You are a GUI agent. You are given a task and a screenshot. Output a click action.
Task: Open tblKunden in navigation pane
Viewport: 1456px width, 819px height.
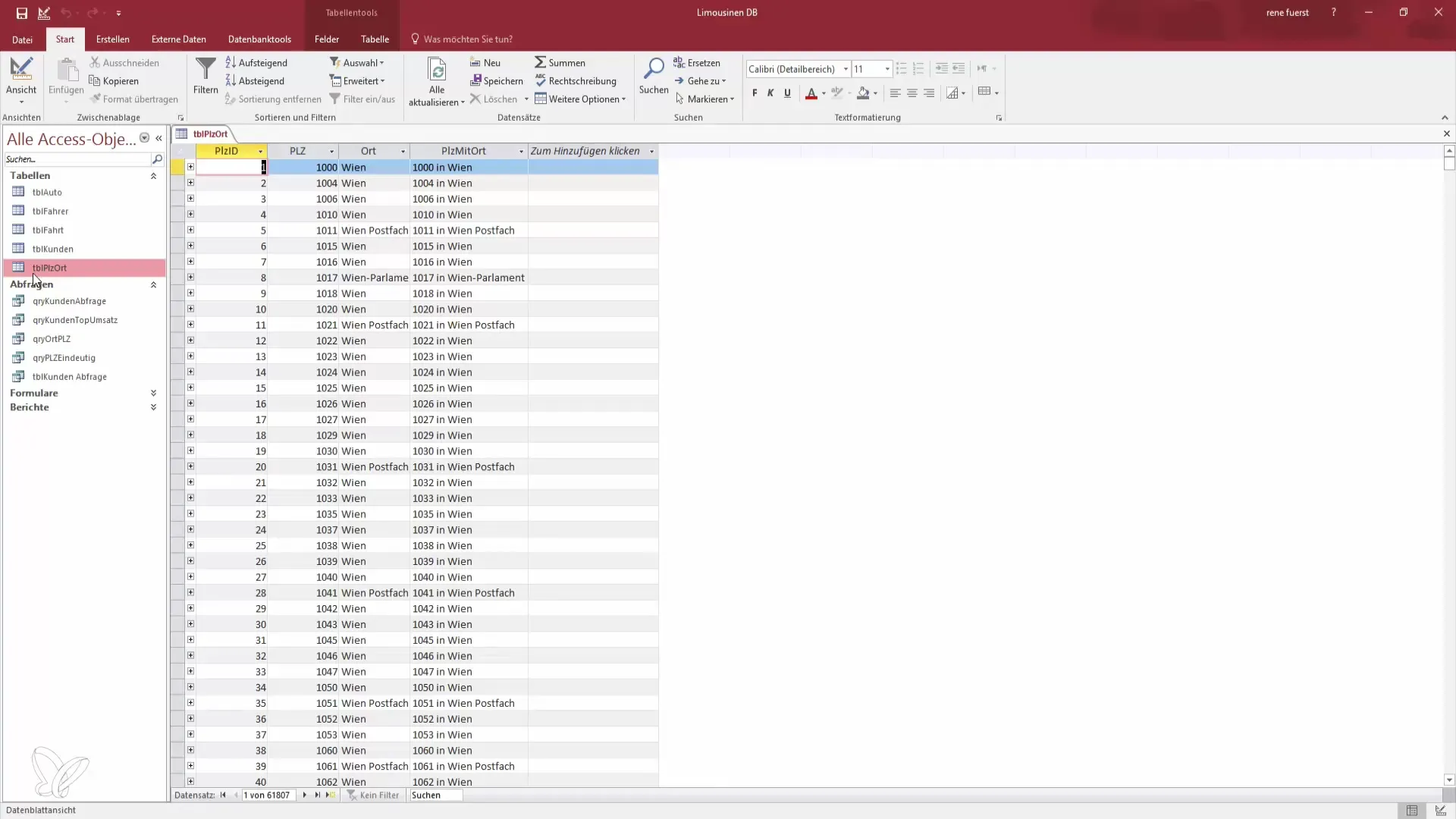52,249
